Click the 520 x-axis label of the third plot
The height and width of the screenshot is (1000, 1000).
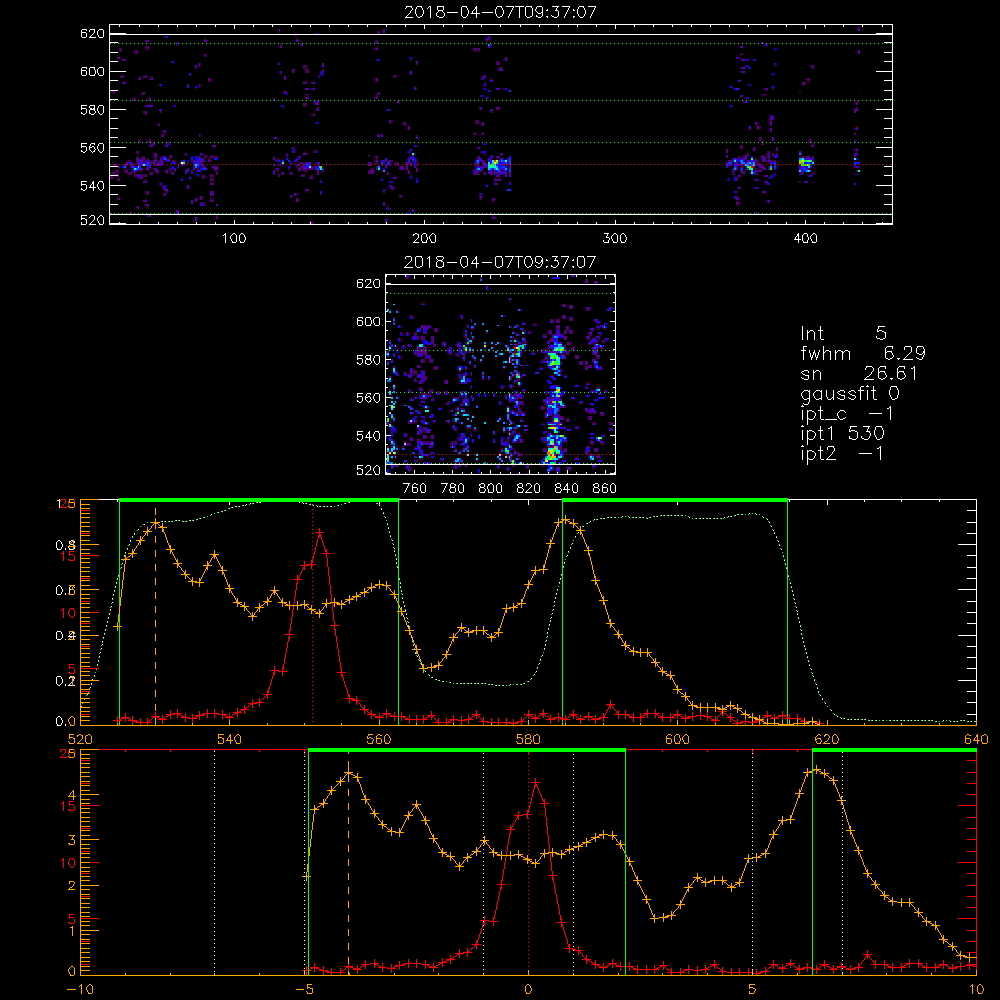(x=80, y=739)
